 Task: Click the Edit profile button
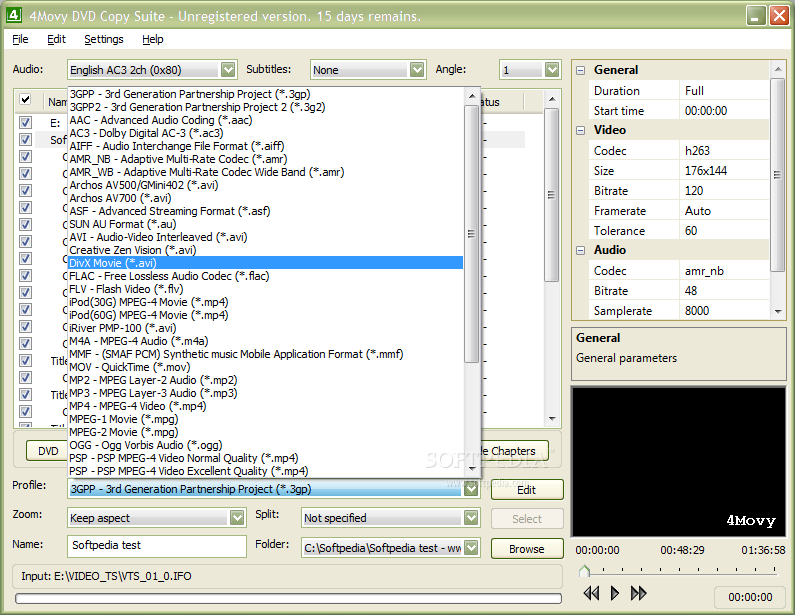[527, 490]
